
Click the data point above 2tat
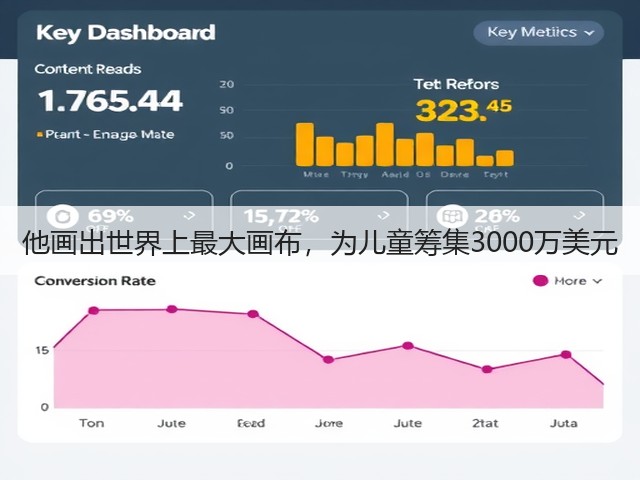(487, 369)
